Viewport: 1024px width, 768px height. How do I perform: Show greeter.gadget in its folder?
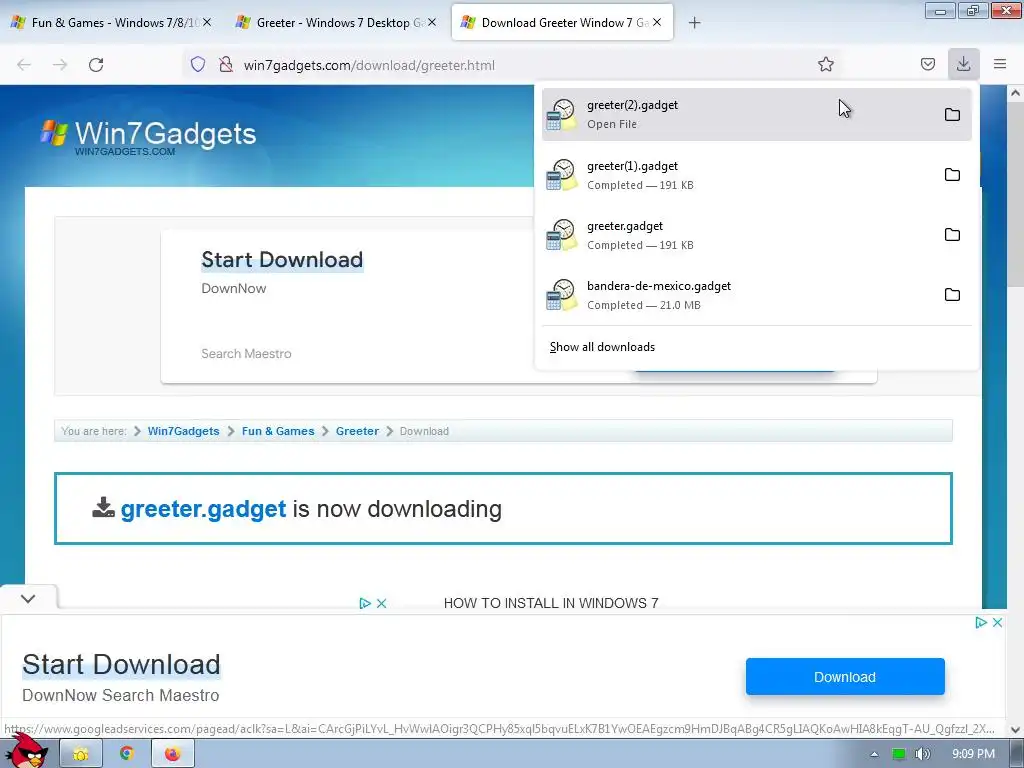point(952,235)
